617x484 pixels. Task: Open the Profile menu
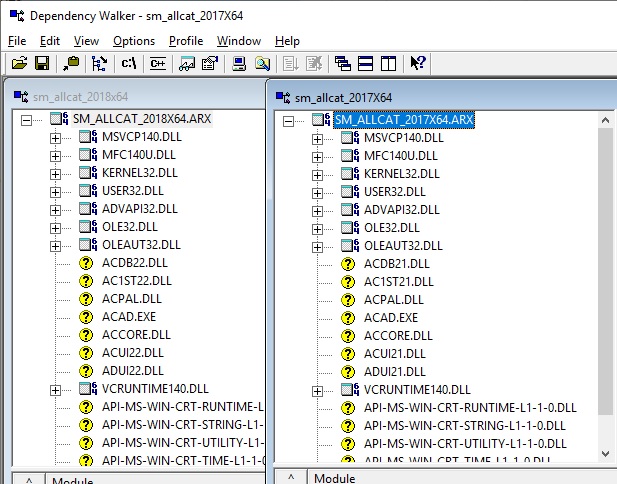pyautogui.click(x=186, y=41)
